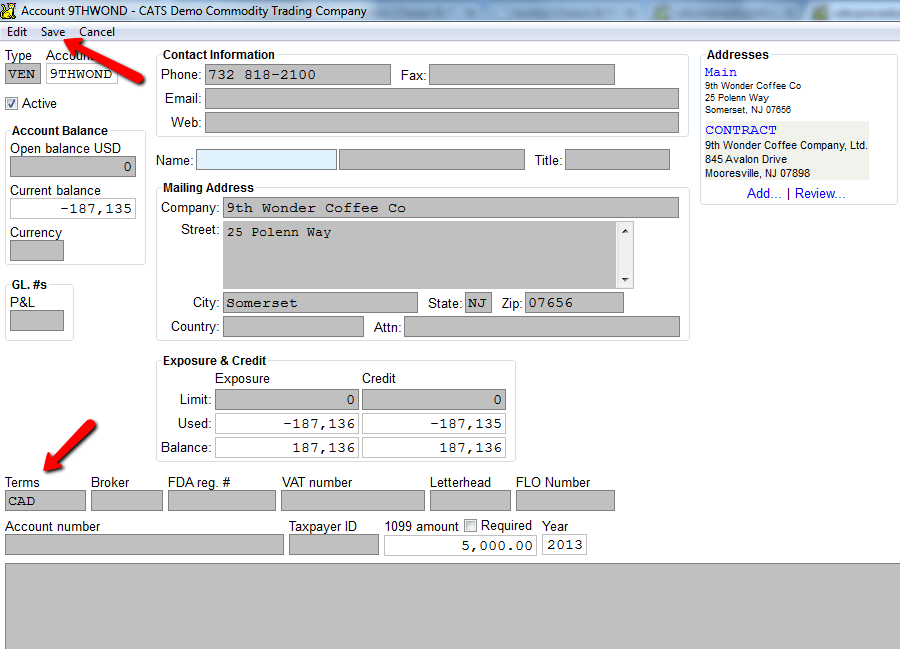Focus the Phone number field
900x649 pixels.
[x=298, y=75]
